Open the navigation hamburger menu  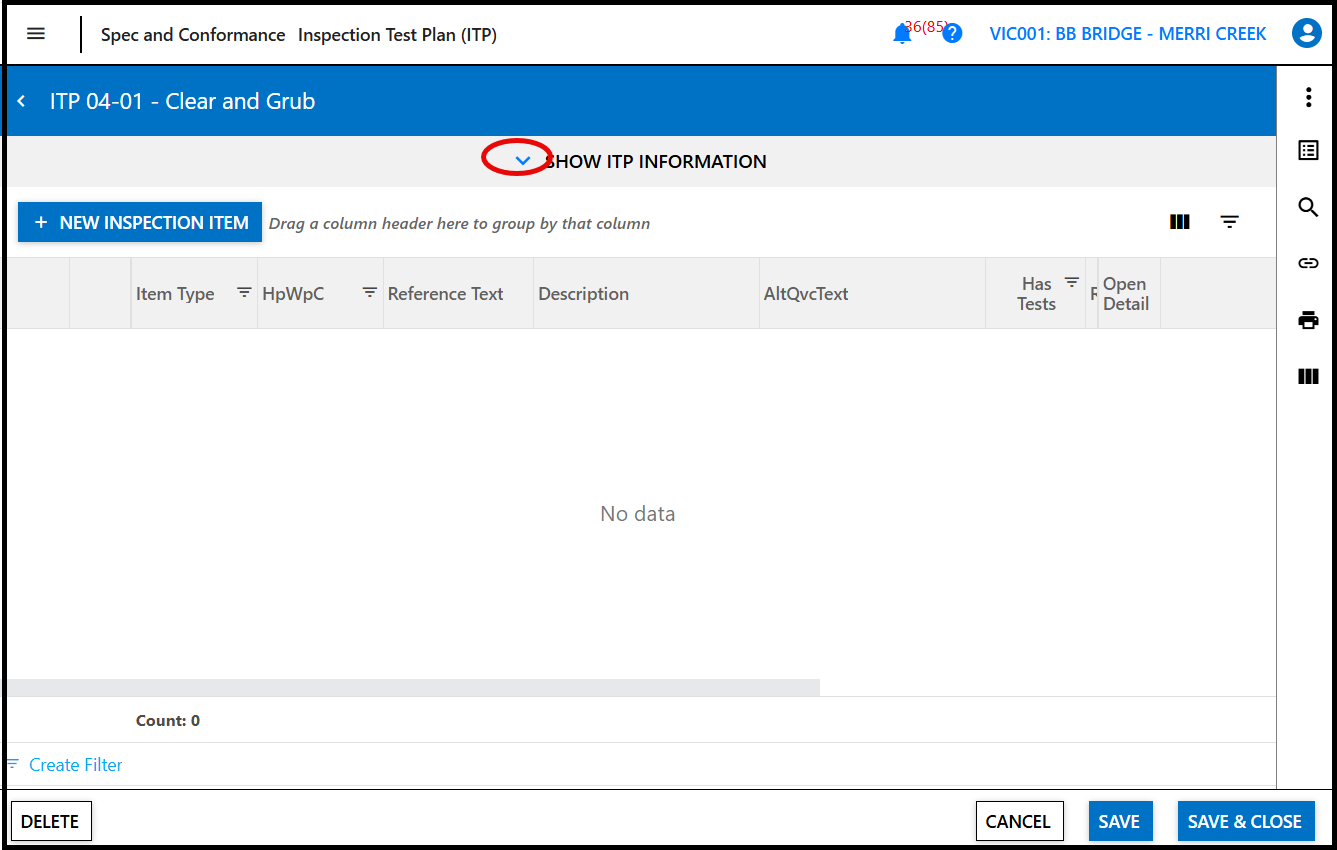[x=35, y=33]
